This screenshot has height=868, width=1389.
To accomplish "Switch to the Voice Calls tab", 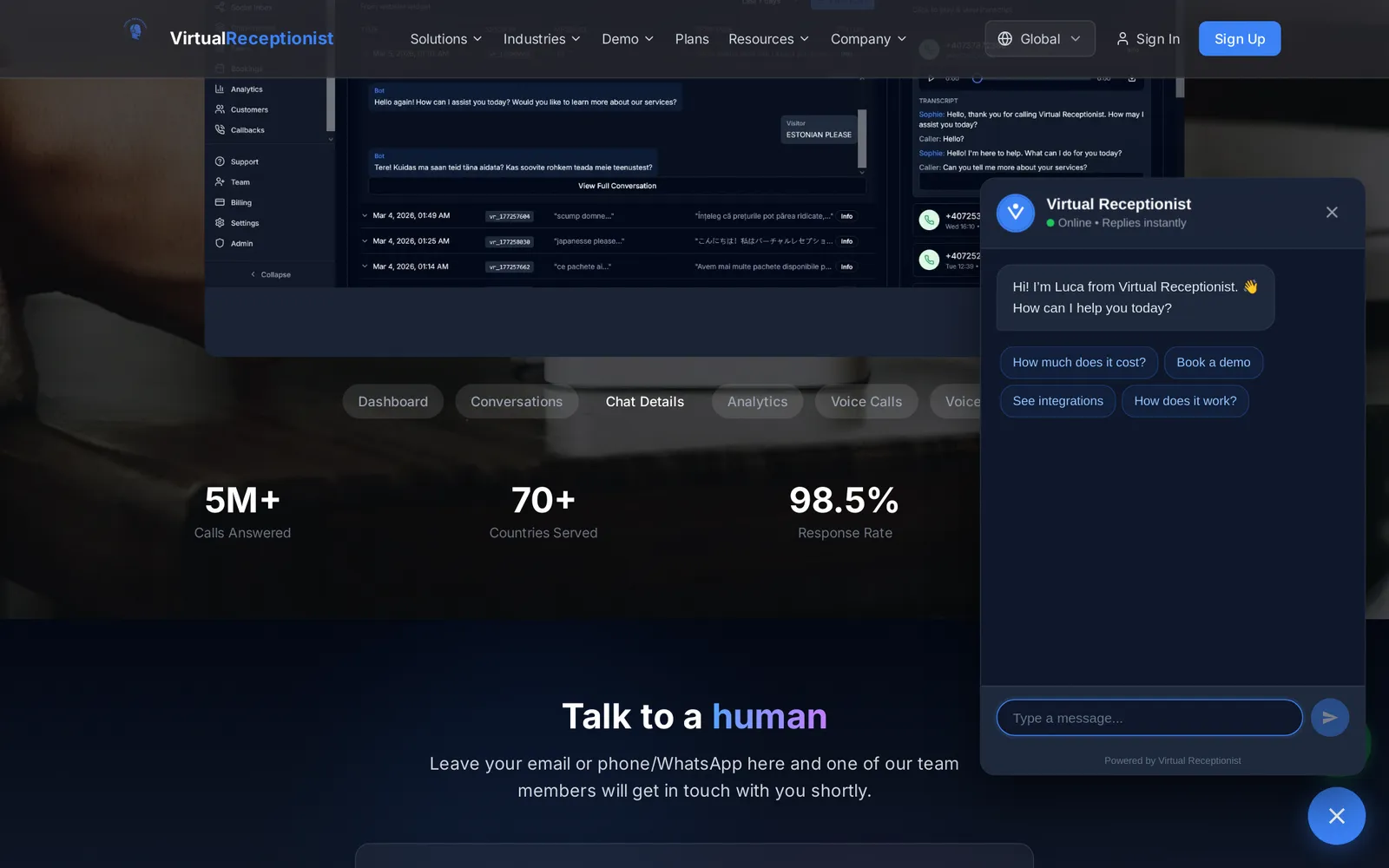I will point(866,402).
